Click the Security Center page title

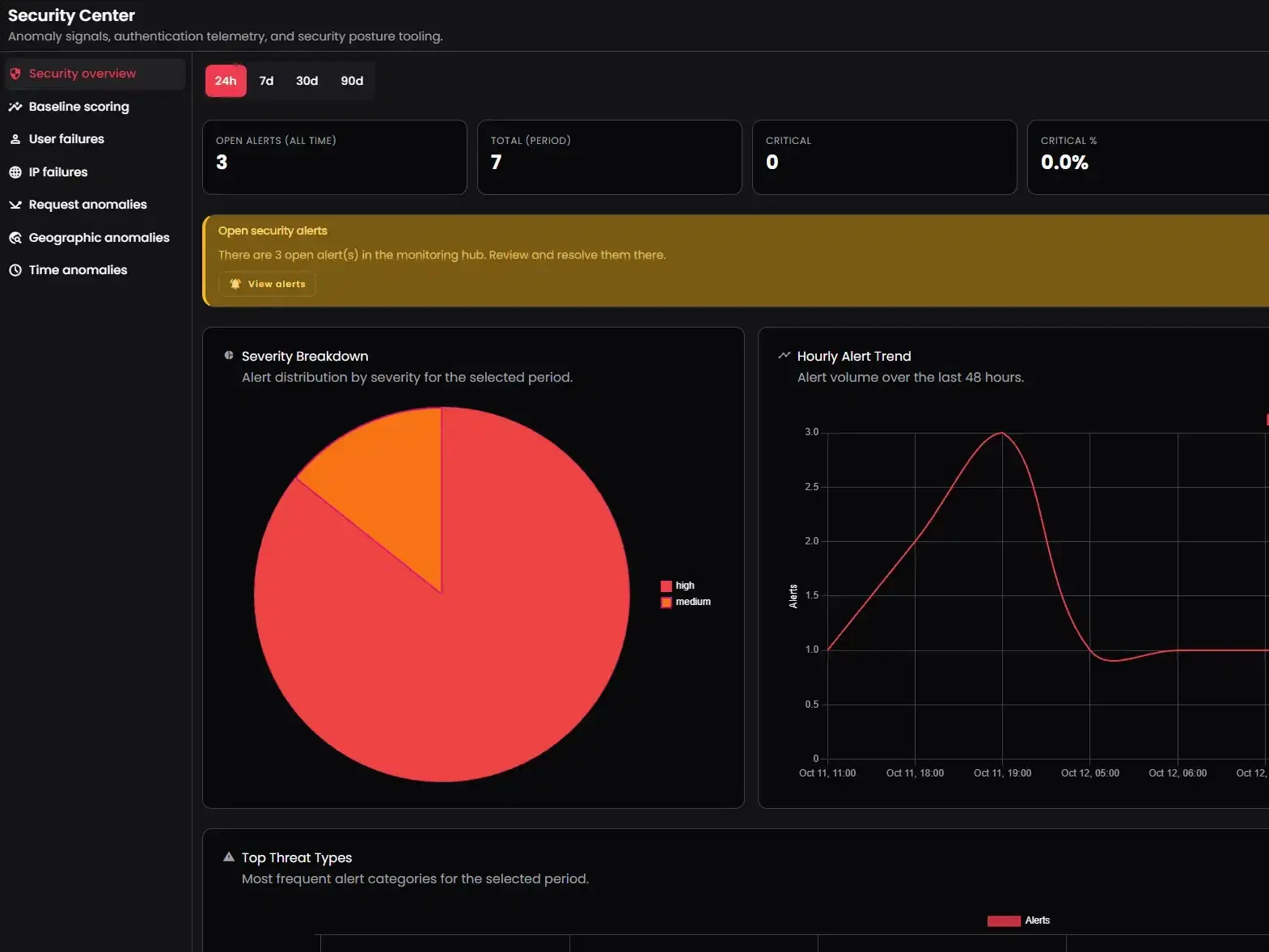(71, 15)
